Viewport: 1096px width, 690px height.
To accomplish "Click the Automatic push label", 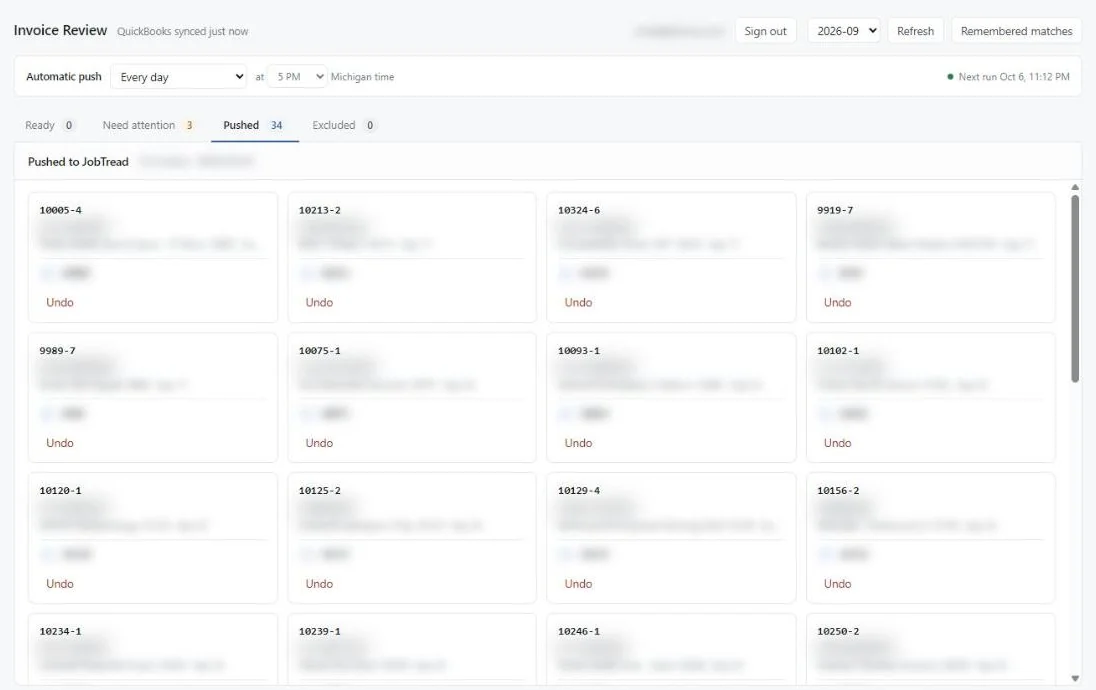I will pyautogui.click(x=64, y=76).
